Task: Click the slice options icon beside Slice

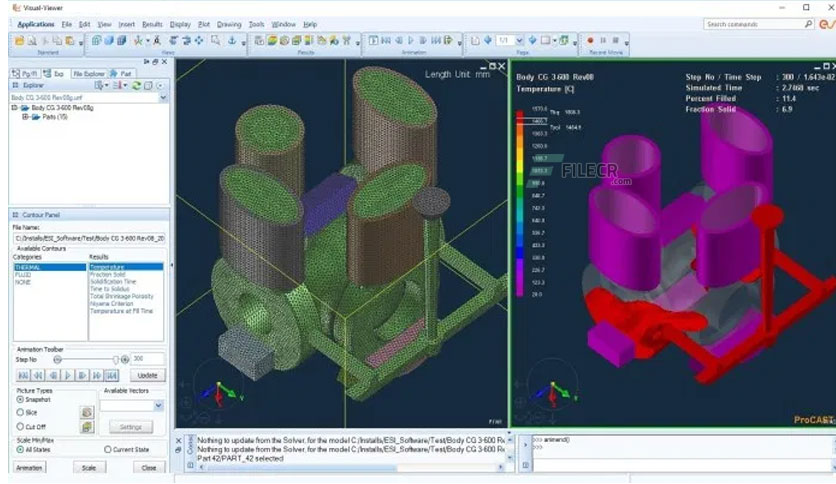Action: click(x=87, y=412)
